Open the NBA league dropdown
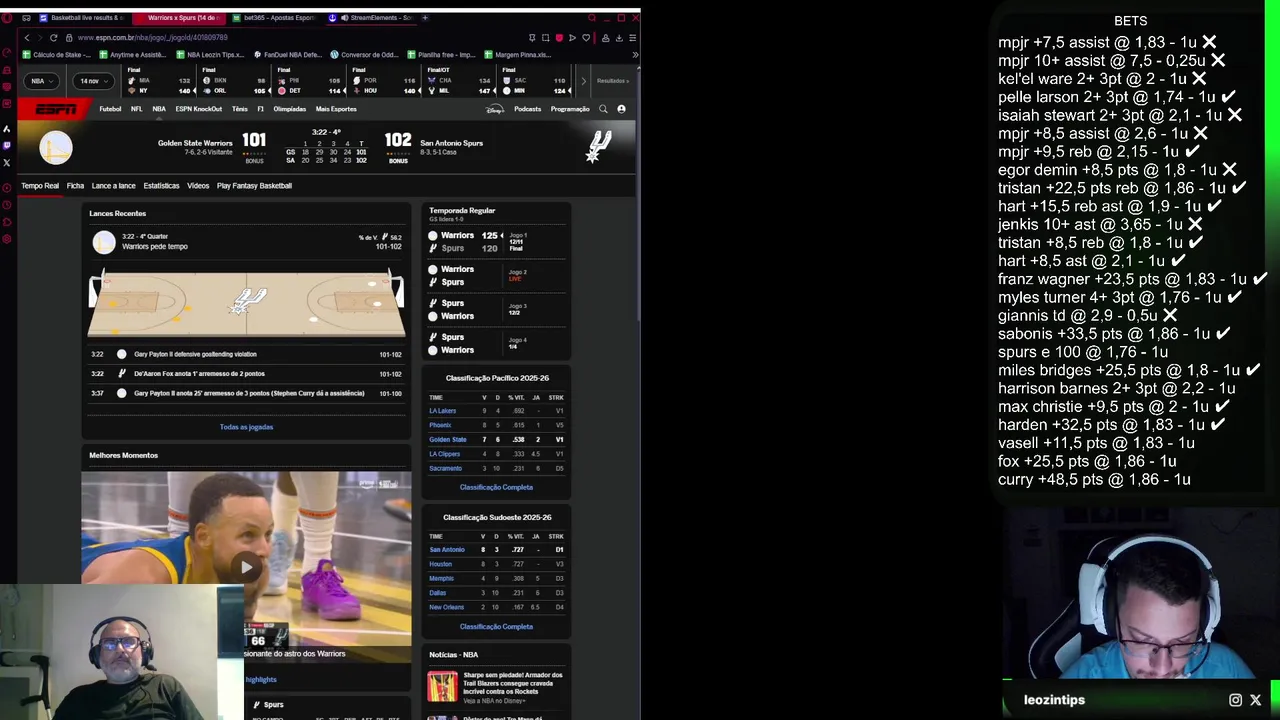The height and width of the screenshot is (720, 1280). [42, 81]
